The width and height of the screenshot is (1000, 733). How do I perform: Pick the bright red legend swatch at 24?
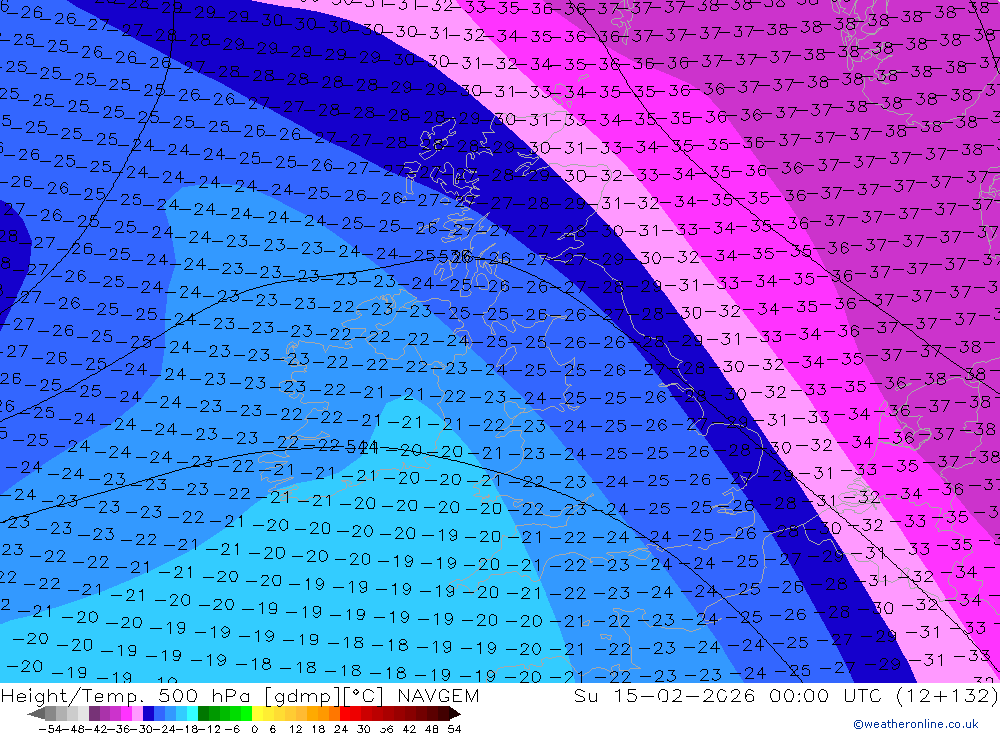(x=344, y=713)
